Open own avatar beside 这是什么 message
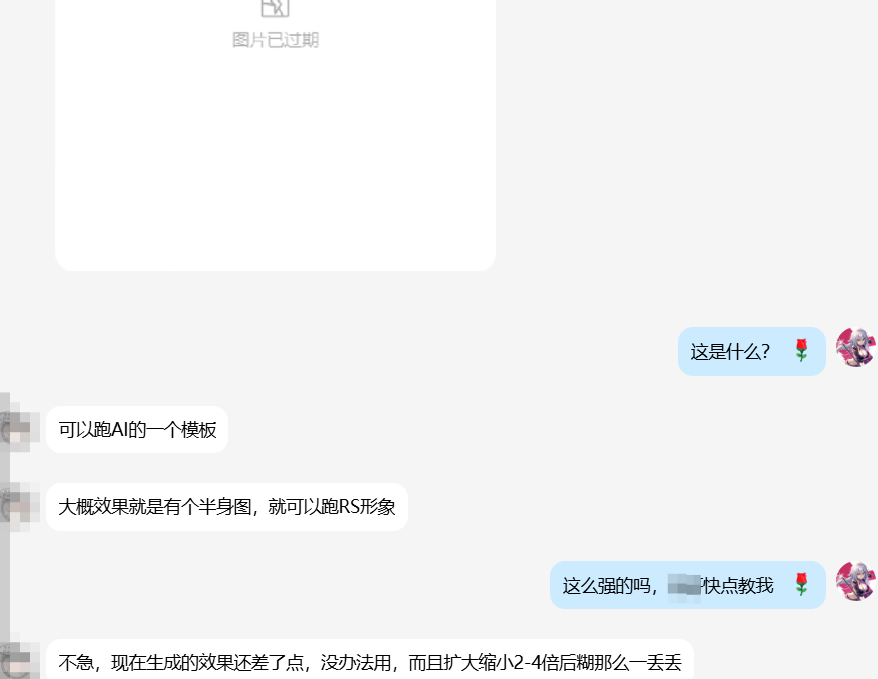Image resolution: width=878 pixels, height=679 pixels. pos(856,348)
